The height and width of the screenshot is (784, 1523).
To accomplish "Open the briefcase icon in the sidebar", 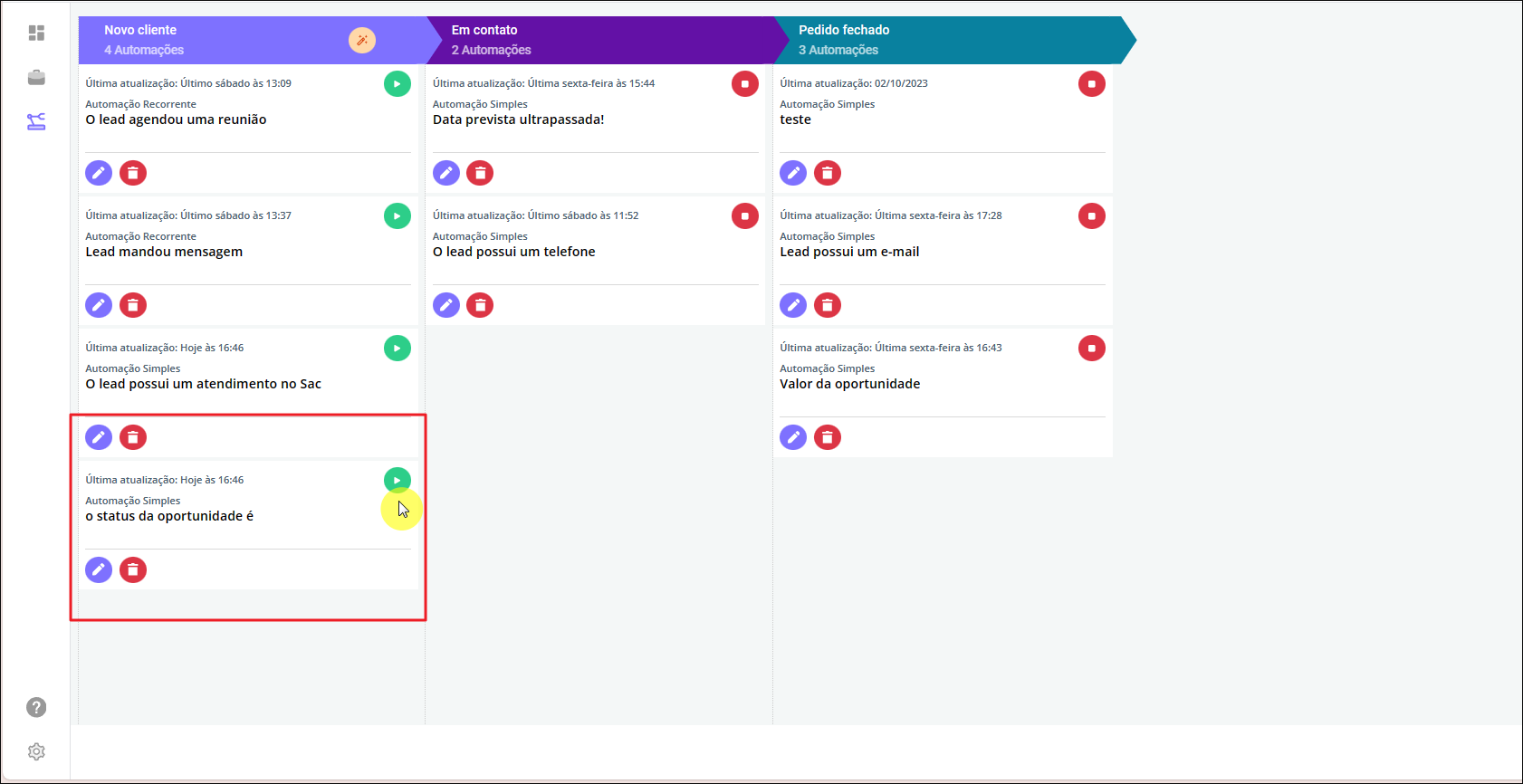I will pos(36,78).
